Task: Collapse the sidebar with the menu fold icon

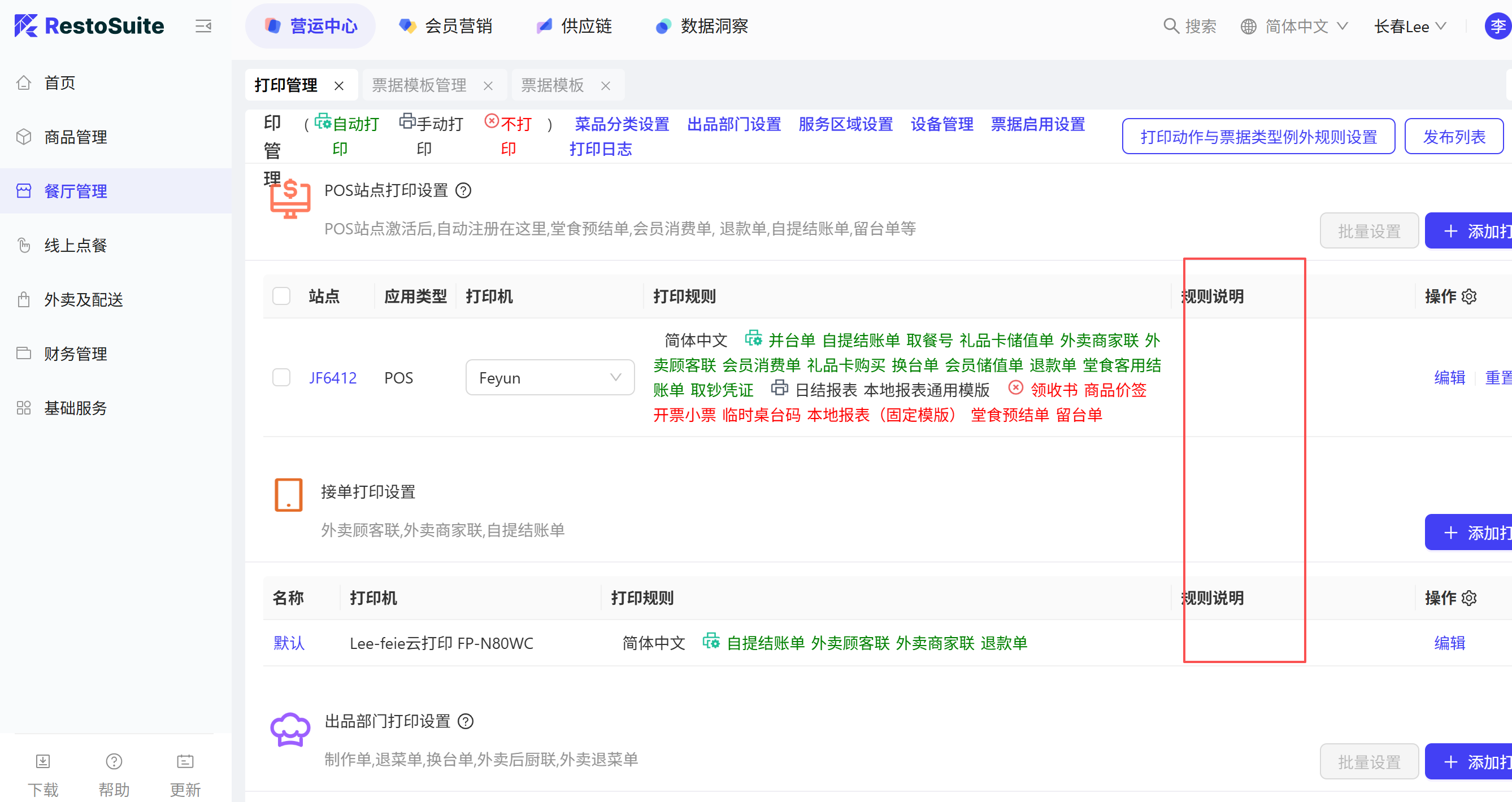Action: [203, 26]
